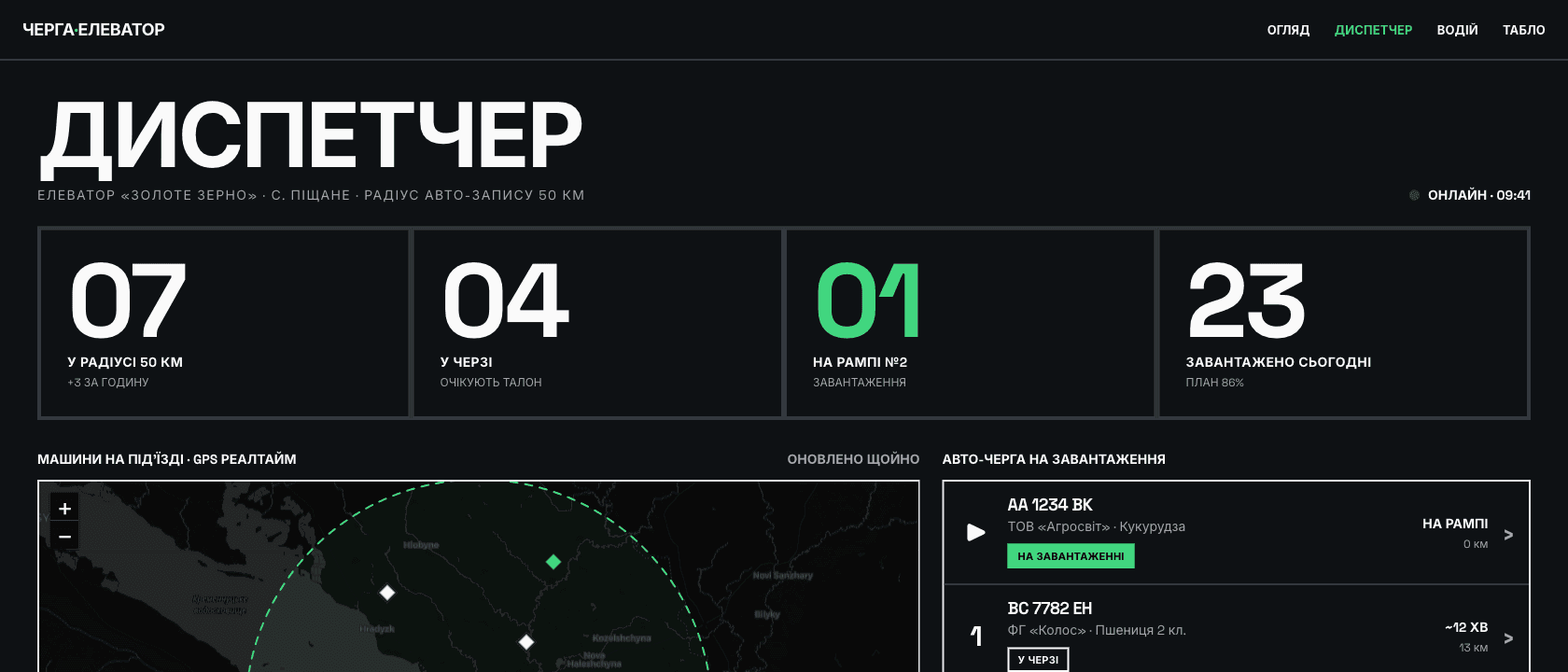Click АВТО-ЧЕРГА НА ЗАВАНТАЖЕННЯ heading
Screen dimensions: 1568x672
[x=1054, y=459]
